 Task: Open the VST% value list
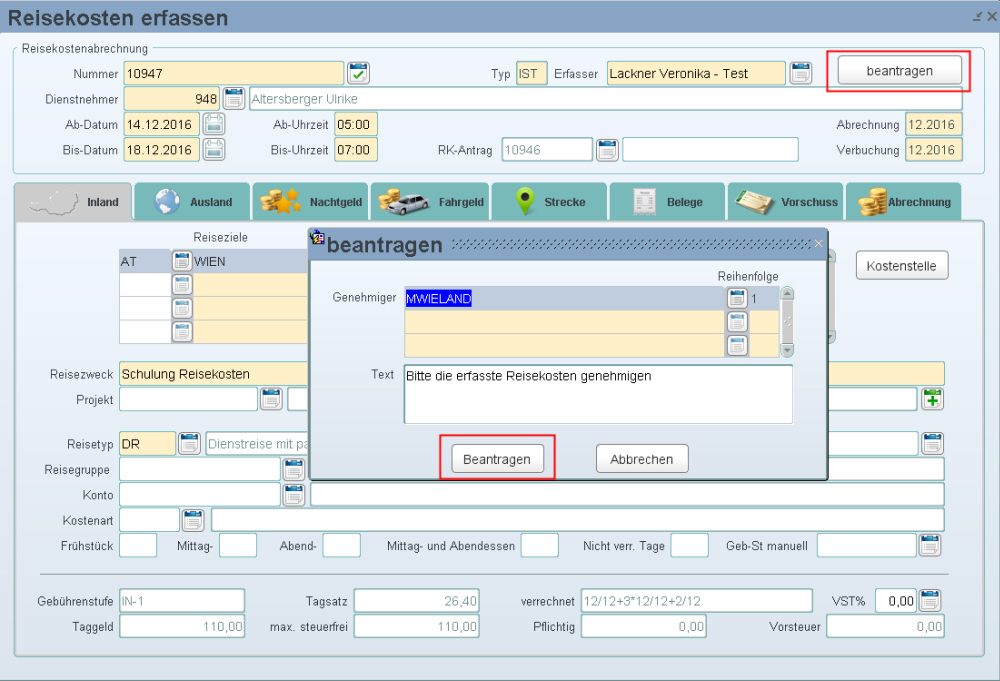931,600
